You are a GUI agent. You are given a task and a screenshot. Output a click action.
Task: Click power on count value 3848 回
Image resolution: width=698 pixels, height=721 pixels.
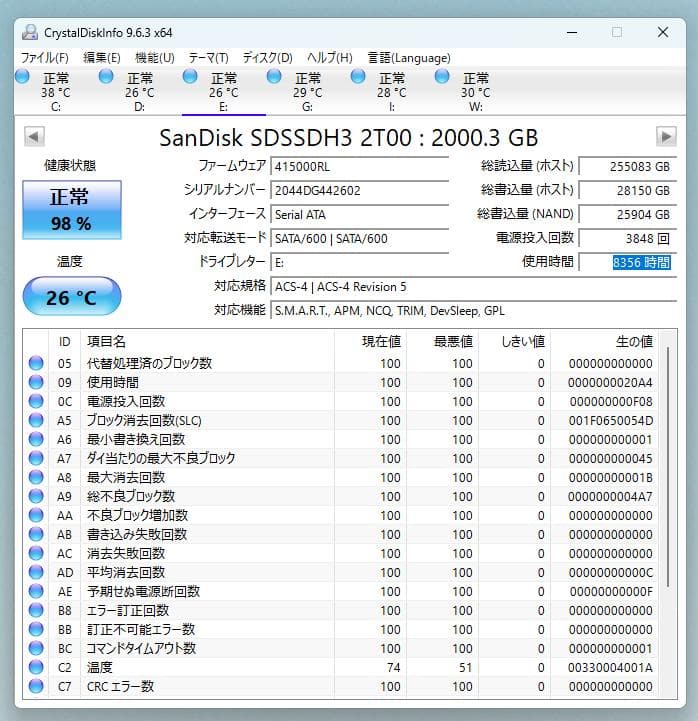[628, 239]
